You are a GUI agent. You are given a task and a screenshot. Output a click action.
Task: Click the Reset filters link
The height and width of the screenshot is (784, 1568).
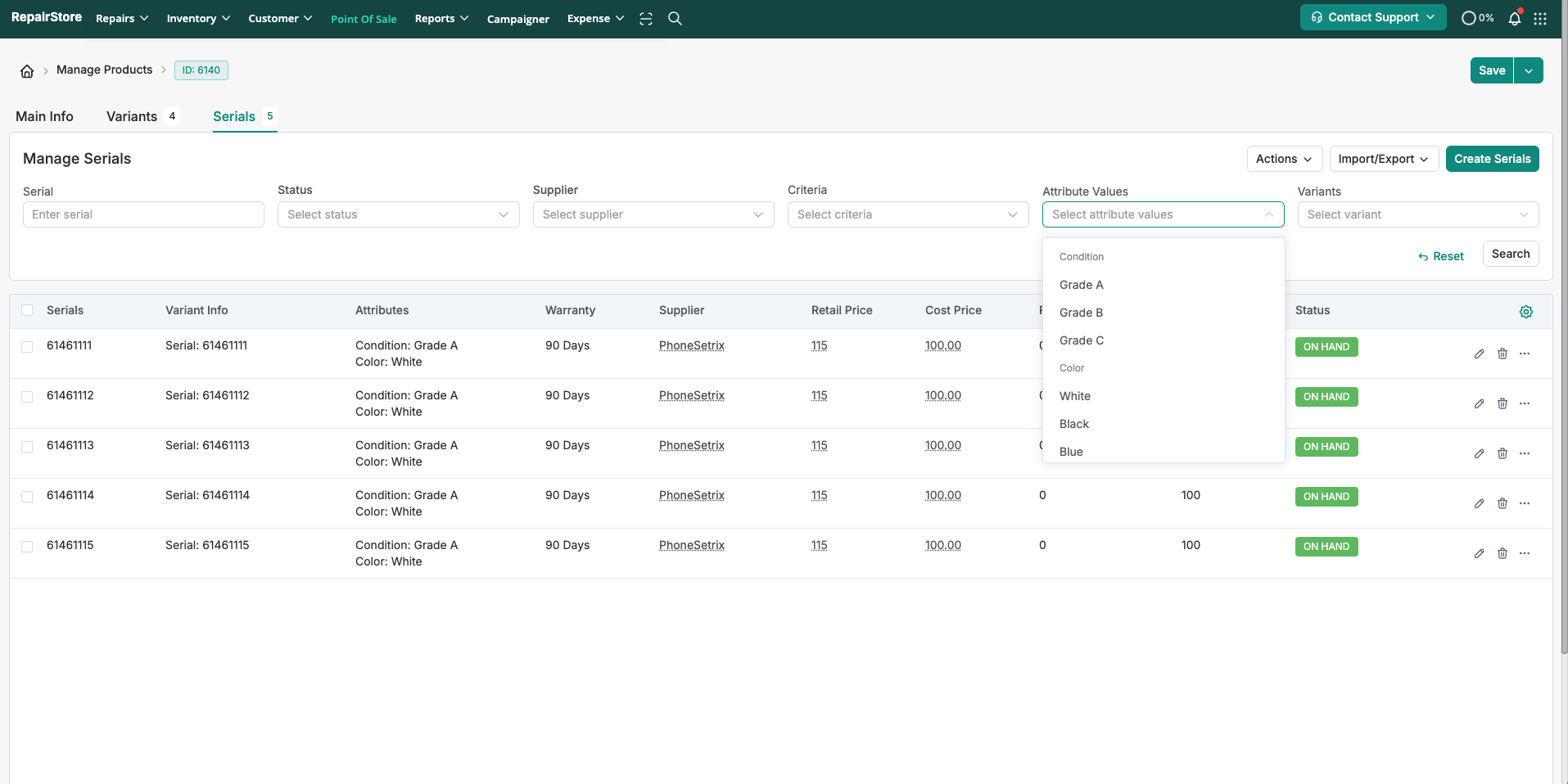pos(1441,256)
